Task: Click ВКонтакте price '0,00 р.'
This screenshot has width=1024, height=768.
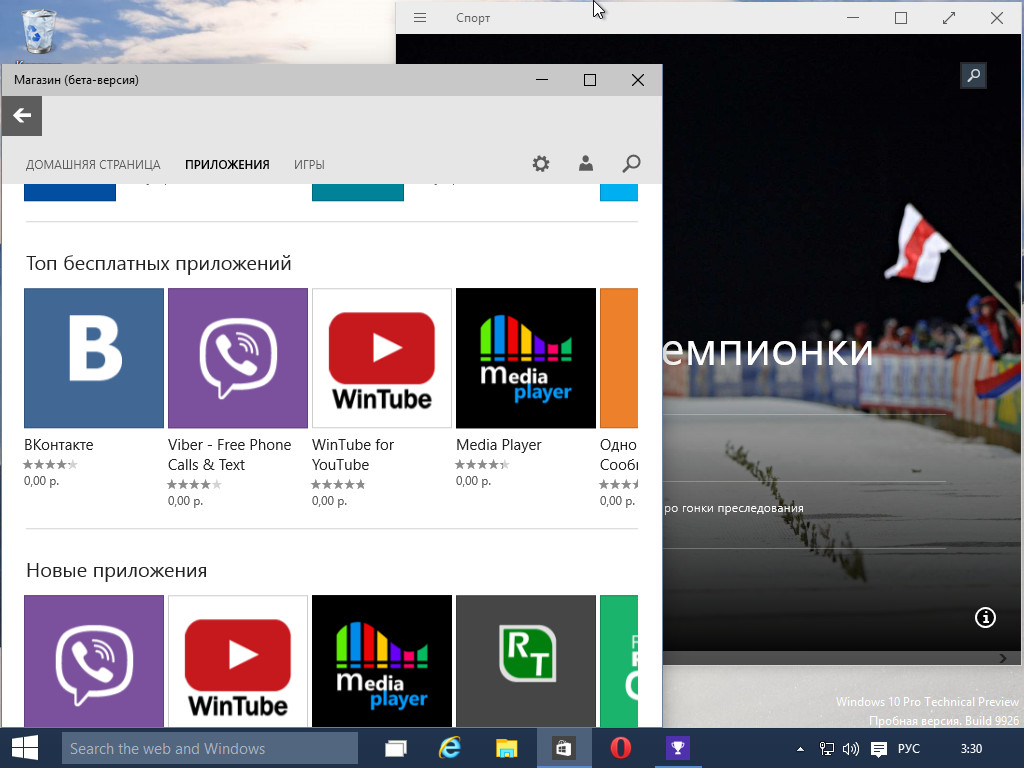Action: 41,481
